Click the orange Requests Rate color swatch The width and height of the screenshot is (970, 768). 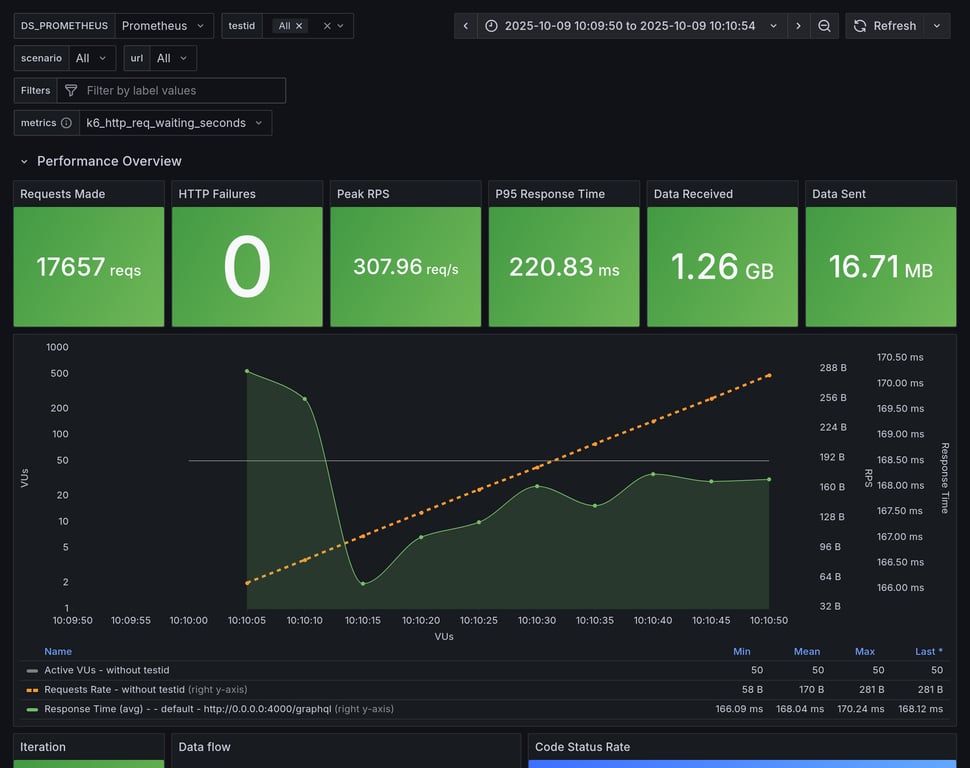pos(32,690)
